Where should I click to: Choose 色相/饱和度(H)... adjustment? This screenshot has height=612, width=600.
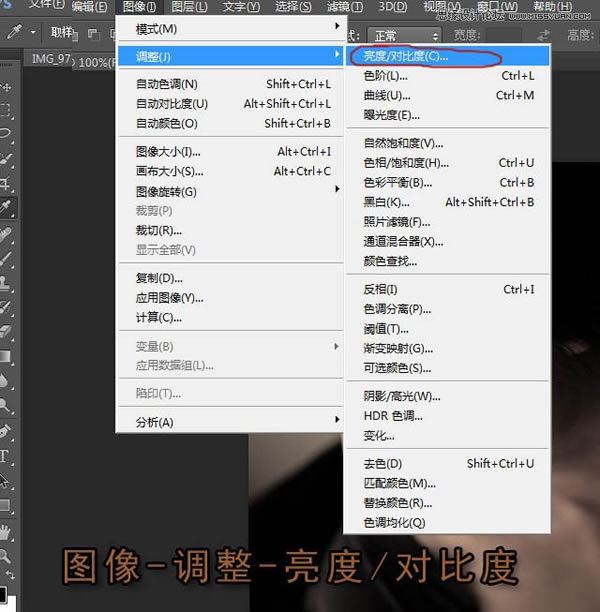click(x=447, y=163)
